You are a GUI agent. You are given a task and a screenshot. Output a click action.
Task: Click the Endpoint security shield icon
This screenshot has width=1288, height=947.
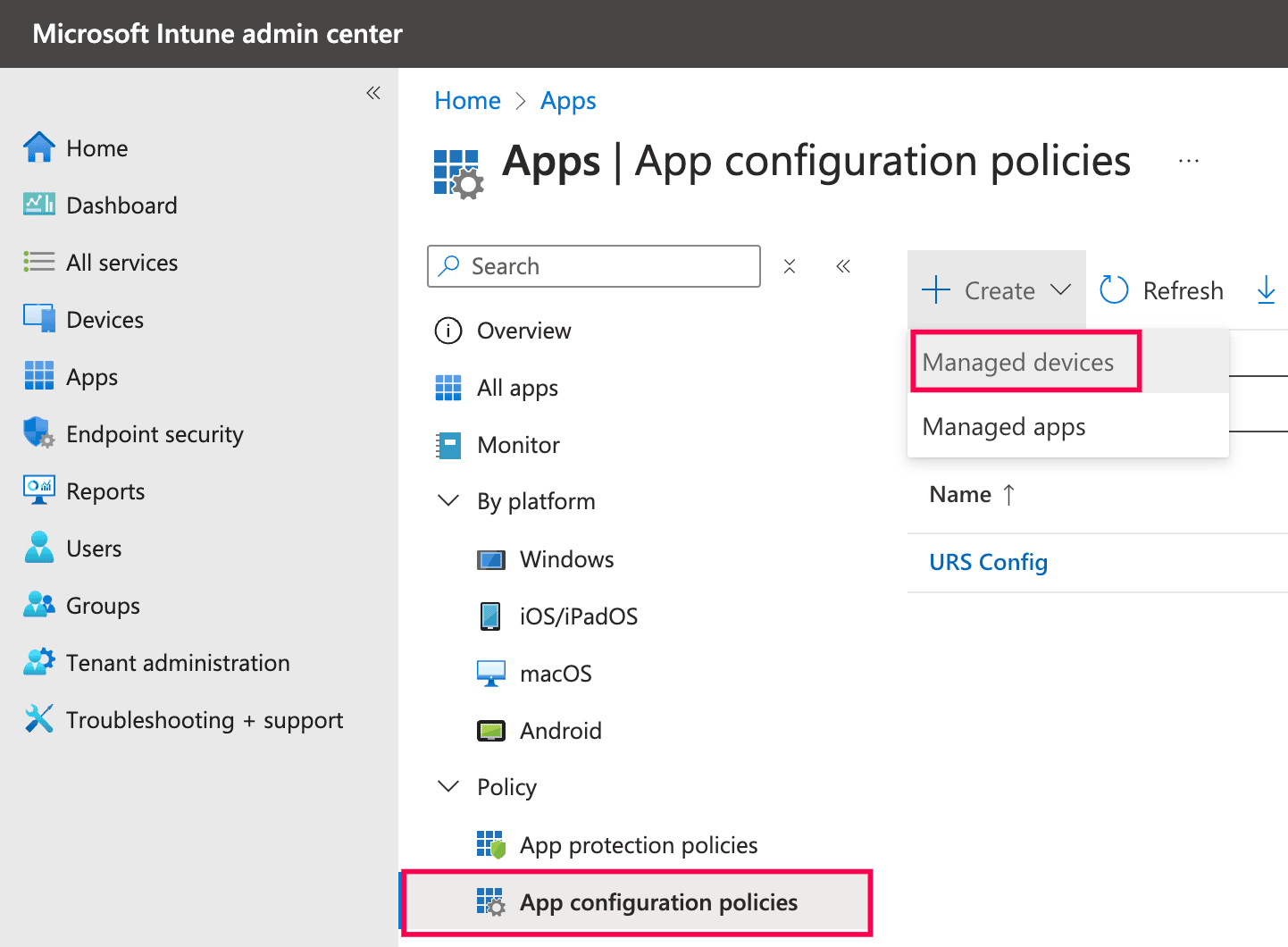38,433
